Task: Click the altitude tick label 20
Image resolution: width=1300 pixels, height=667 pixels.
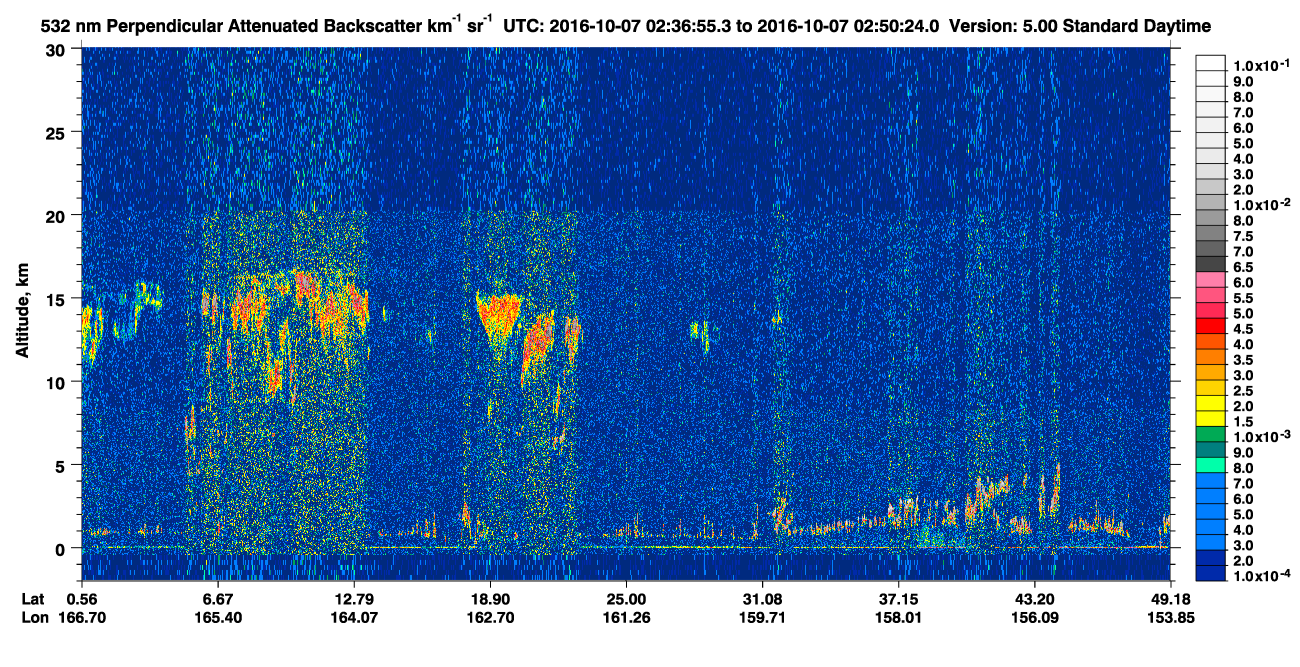Action: pyautogui.click(x=58, y=215)
